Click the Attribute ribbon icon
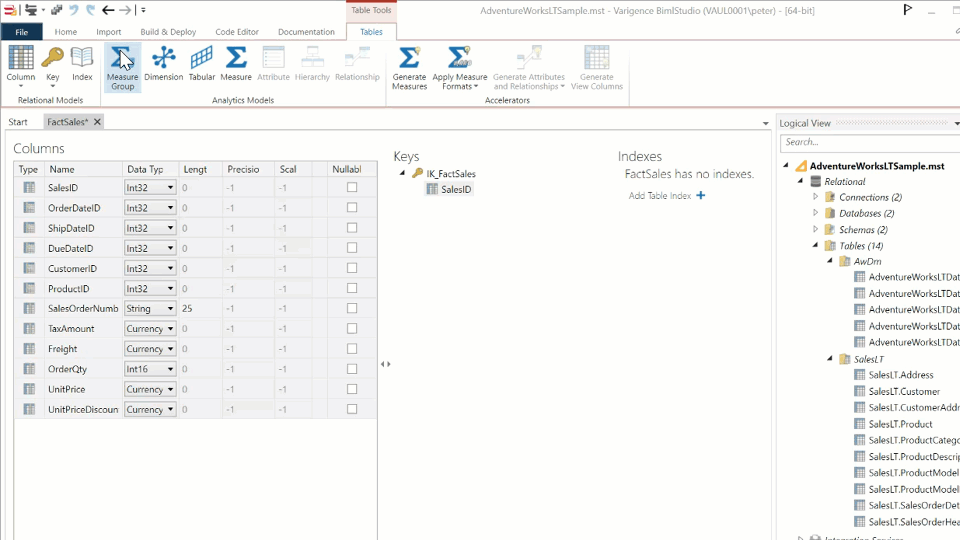 coord(273,58)
